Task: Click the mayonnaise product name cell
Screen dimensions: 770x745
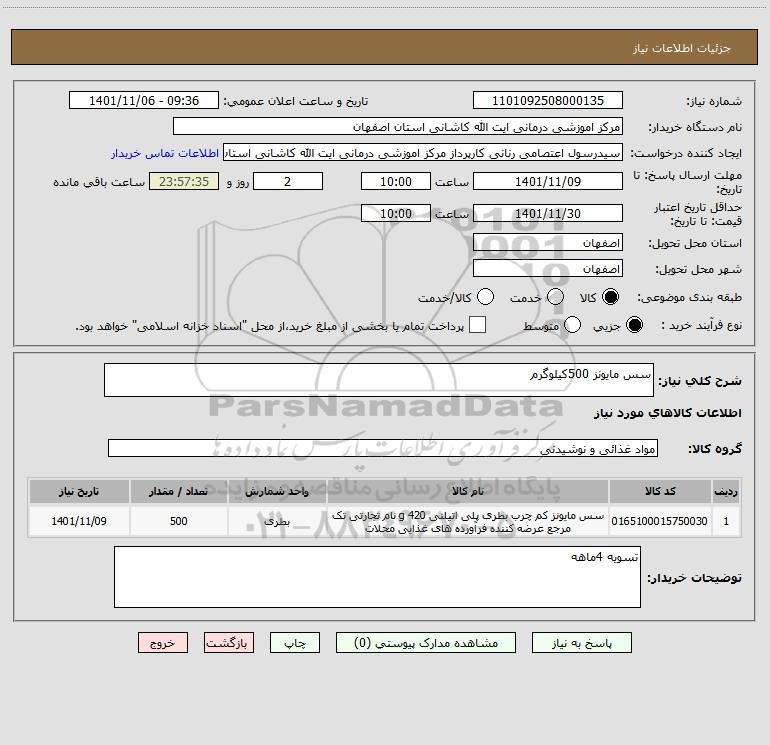Action: 468,521
